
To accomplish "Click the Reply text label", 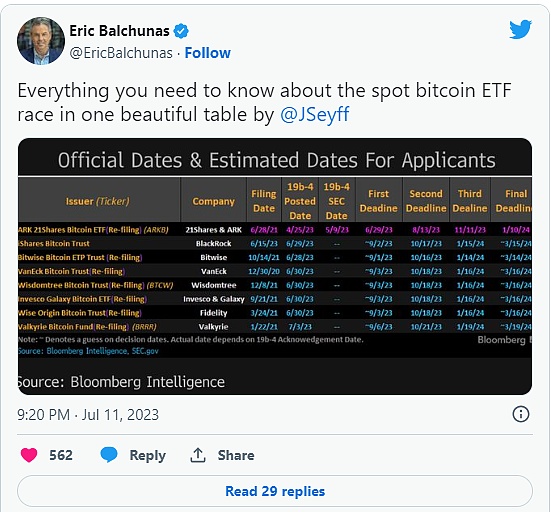I will tap(148, 455).
